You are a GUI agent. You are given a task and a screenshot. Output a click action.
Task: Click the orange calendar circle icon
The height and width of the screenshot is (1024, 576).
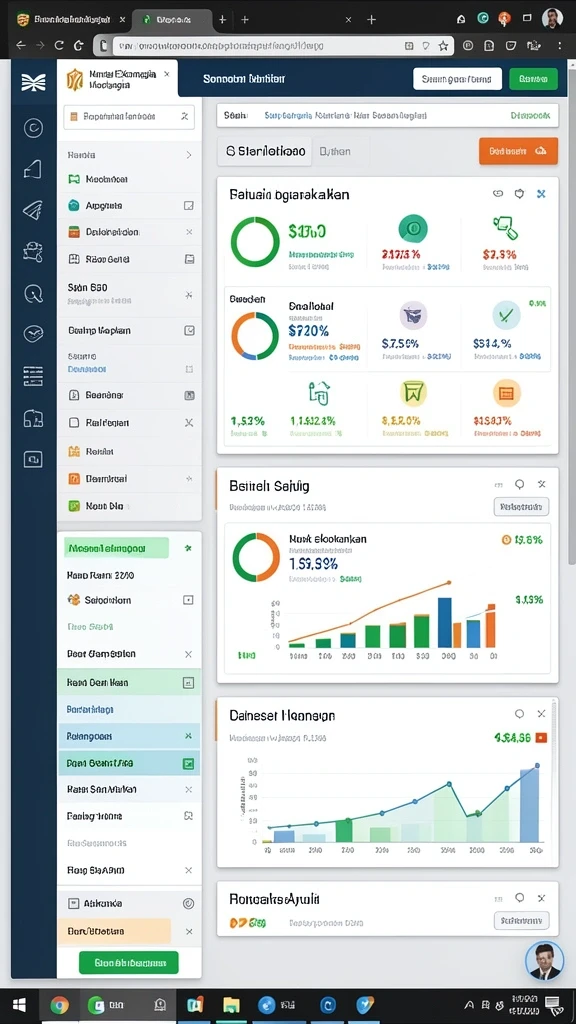[x=507, y=392]
